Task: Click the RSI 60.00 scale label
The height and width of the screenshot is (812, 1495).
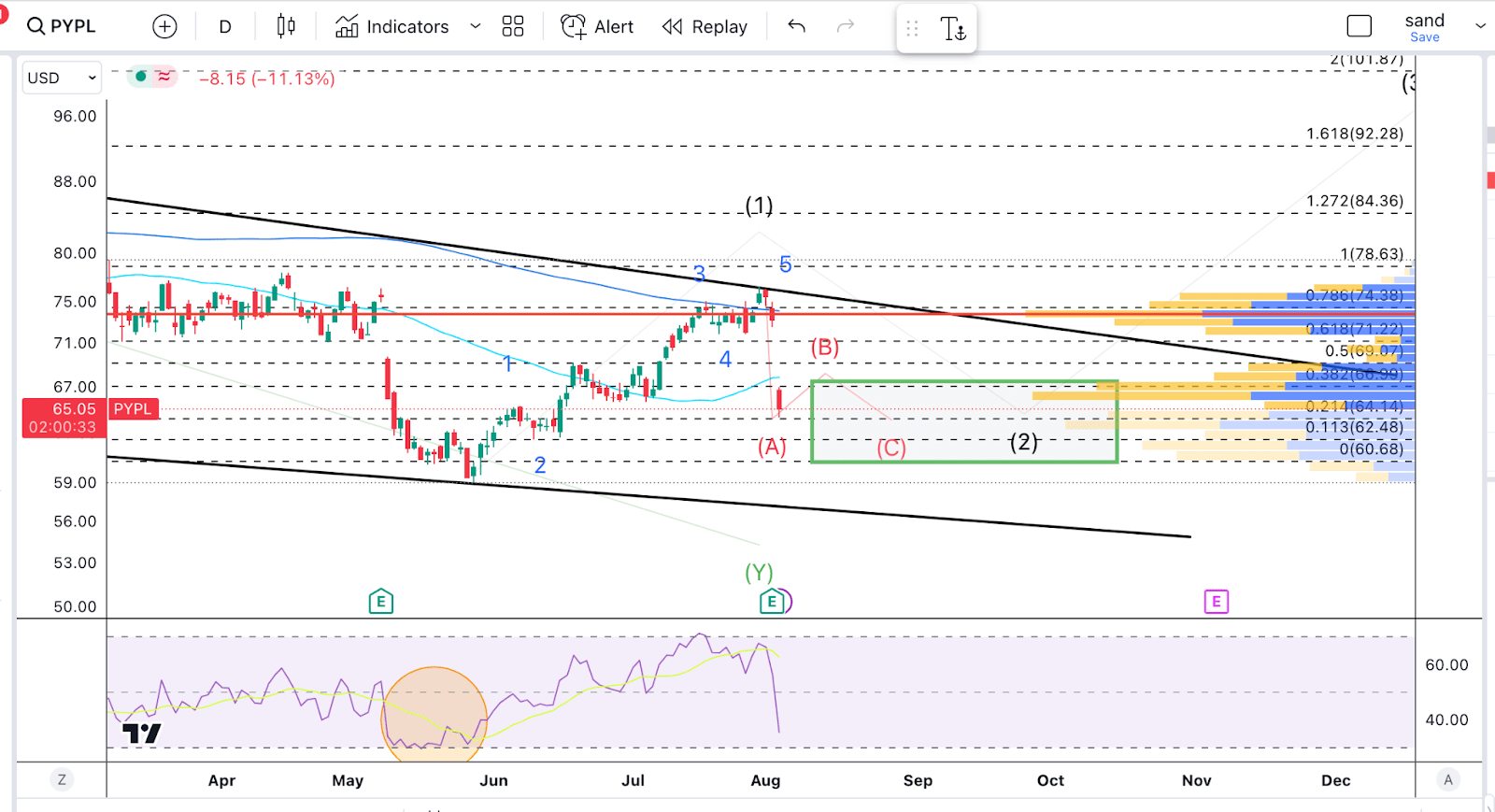Action: [x=1446, y=665]
